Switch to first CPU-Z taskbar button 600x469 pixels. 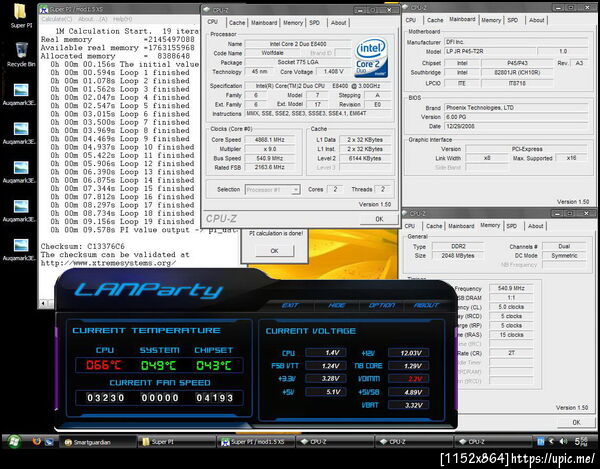click(335, 442)
